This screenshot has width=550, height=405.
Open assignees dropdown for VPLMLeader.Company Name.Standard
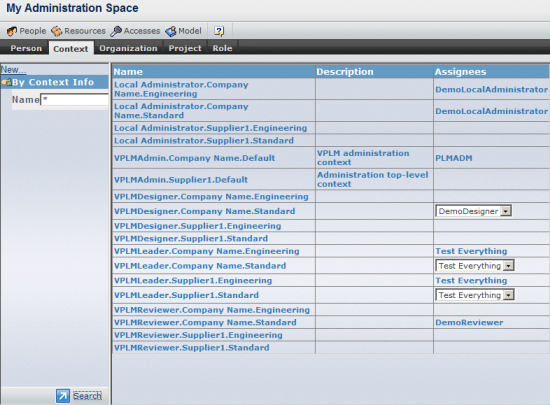coord(475,266)
